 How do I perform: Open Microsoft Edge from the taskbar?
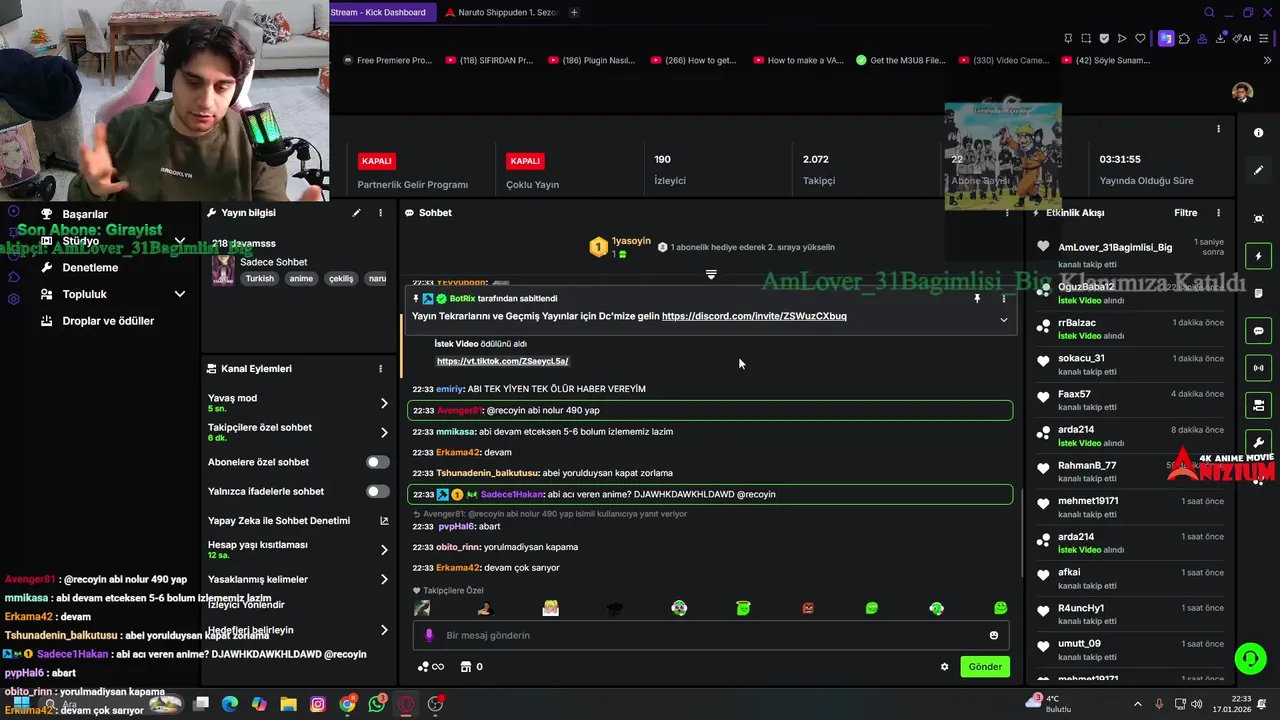coord(230,704)
